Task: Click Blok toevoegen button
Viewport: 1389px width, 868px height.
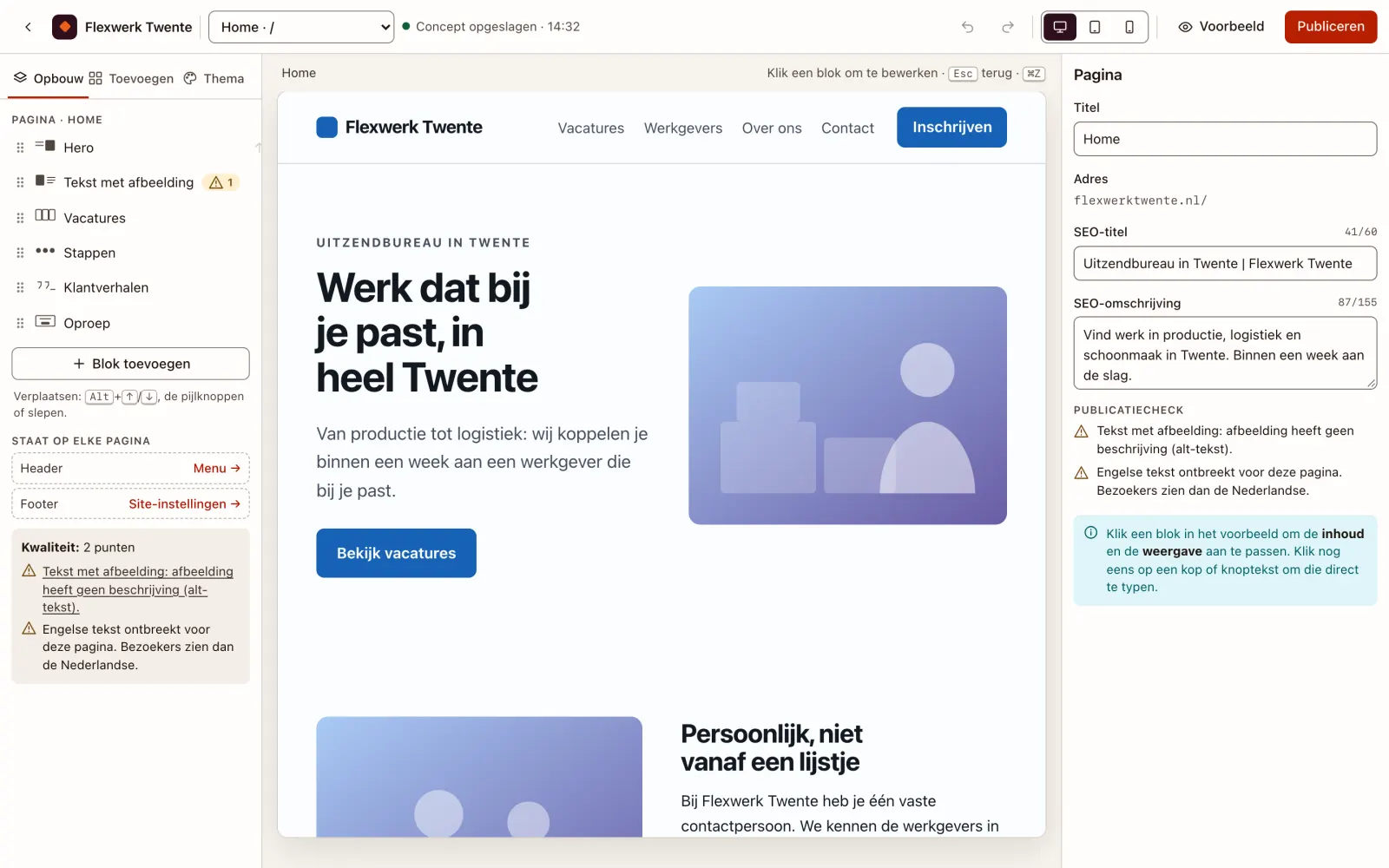Action: pos(130,364)
